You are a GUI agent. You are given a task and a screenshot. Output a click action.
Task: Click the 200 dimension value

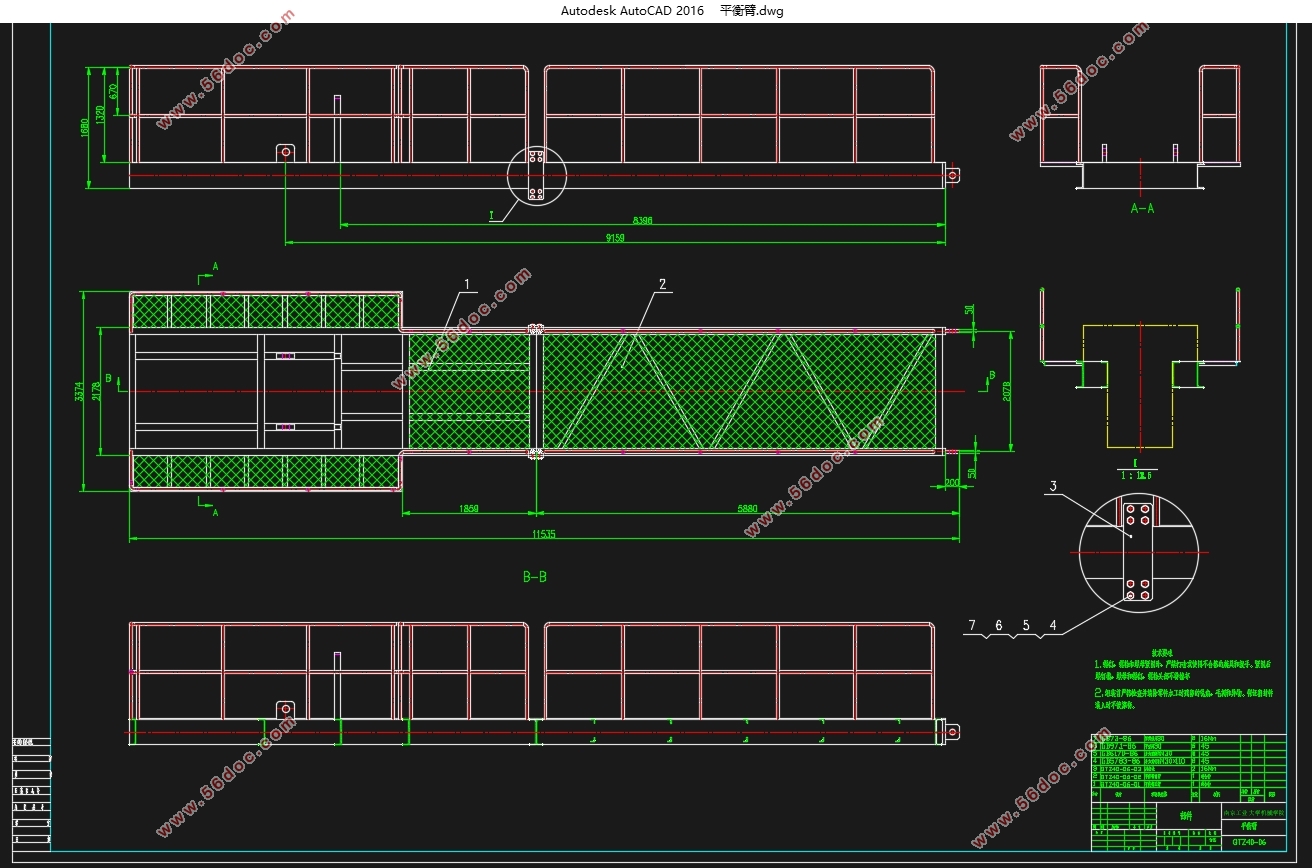pyautogui.click(x=951, y=482)
